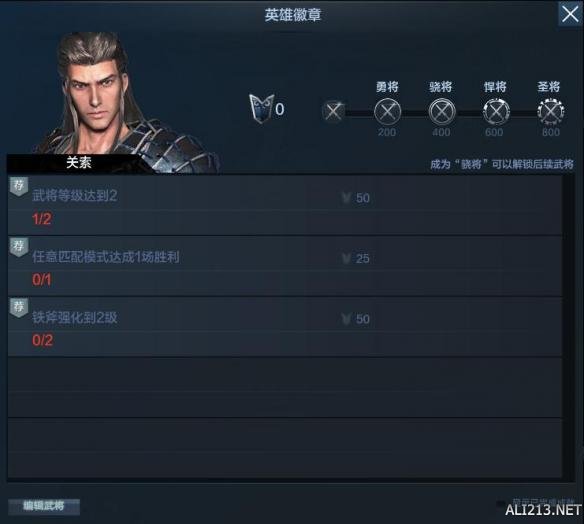Click the 荐 tag on 铁斧强化到2级
The image size is (584, 524).
19,308
